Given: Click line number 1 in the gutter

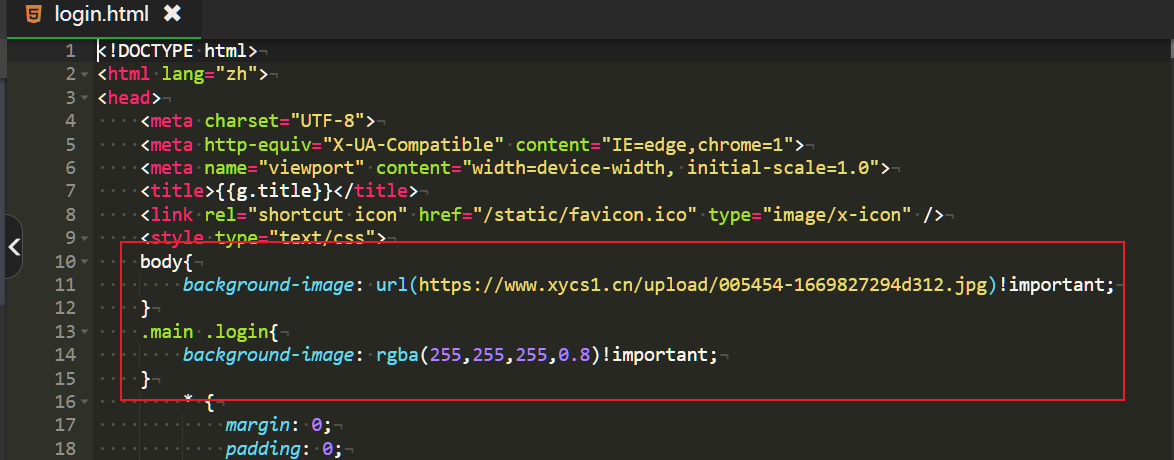Looking at the screenshot, I should point(70,51).
